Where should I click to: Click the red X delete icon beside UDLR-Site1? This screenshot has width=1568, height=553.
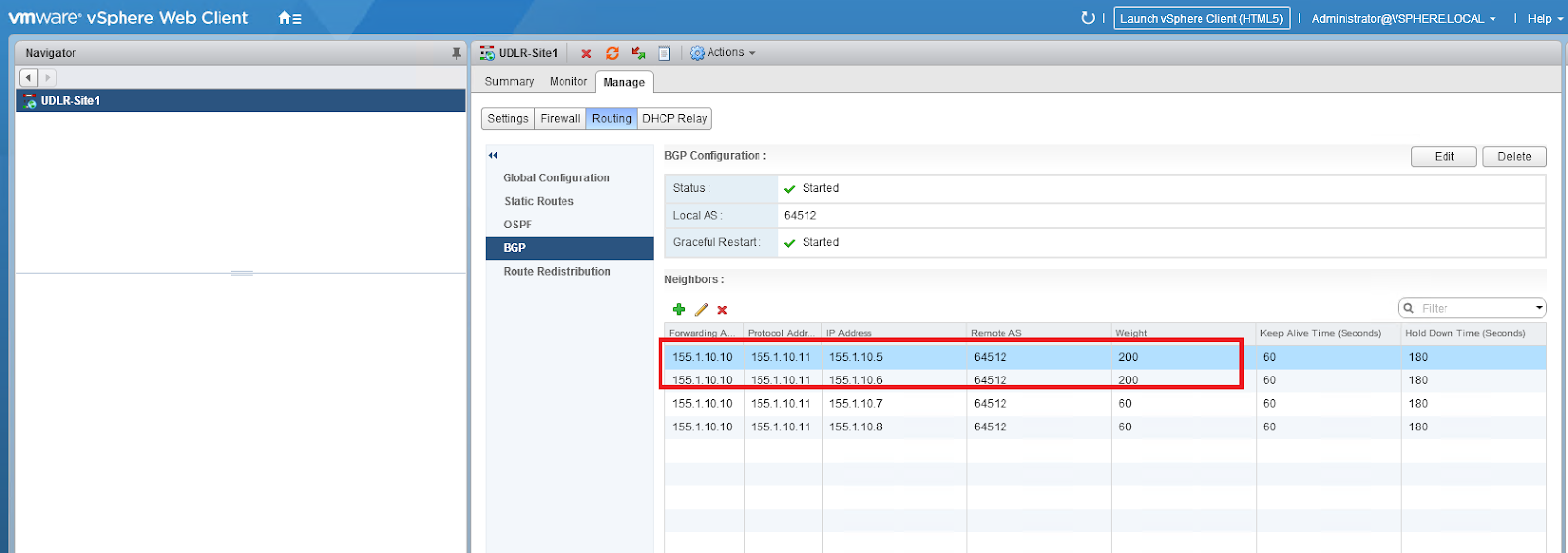click(586, 54)
